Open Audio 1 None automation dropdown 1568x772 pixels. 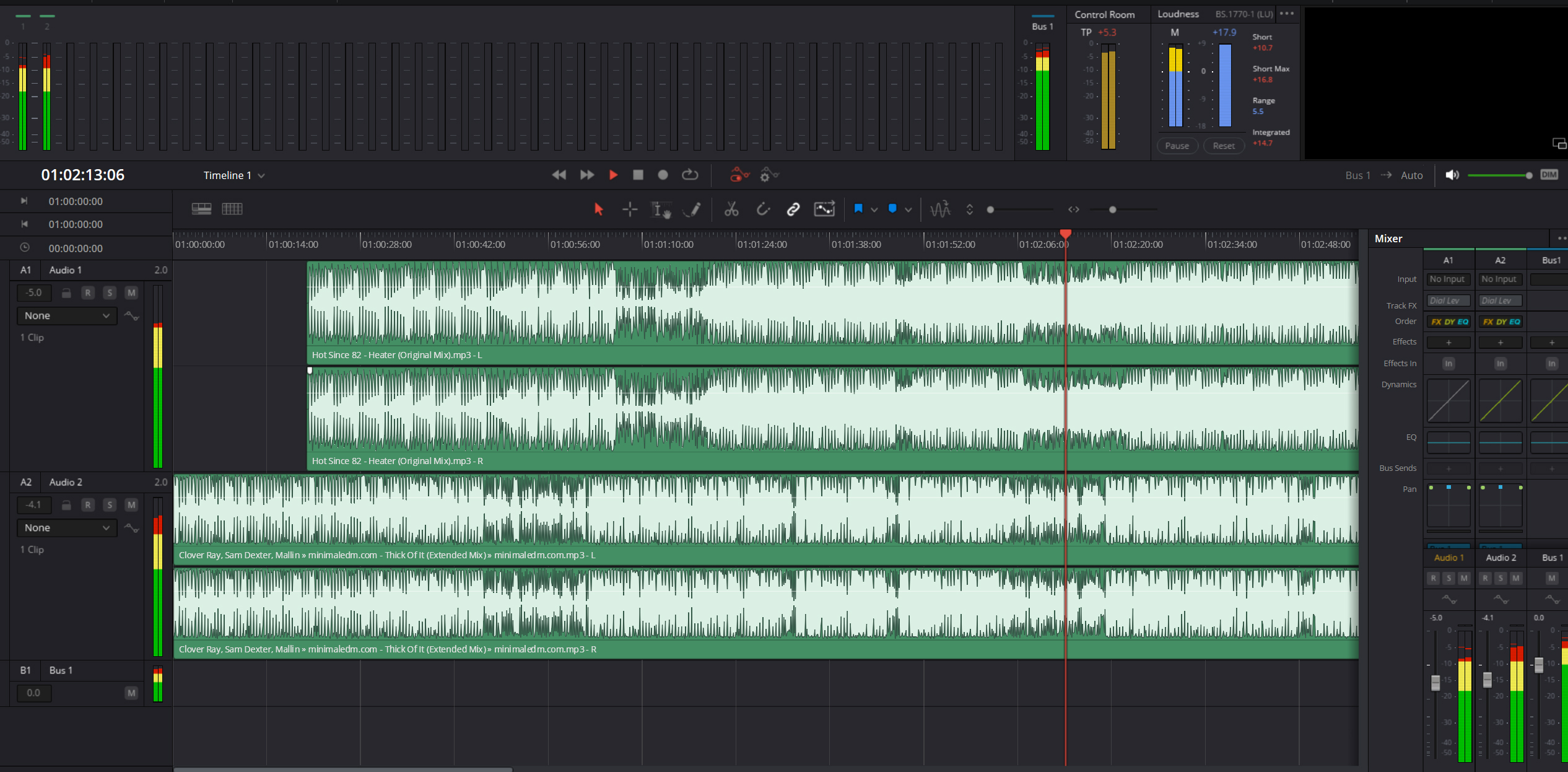[67, 316]
